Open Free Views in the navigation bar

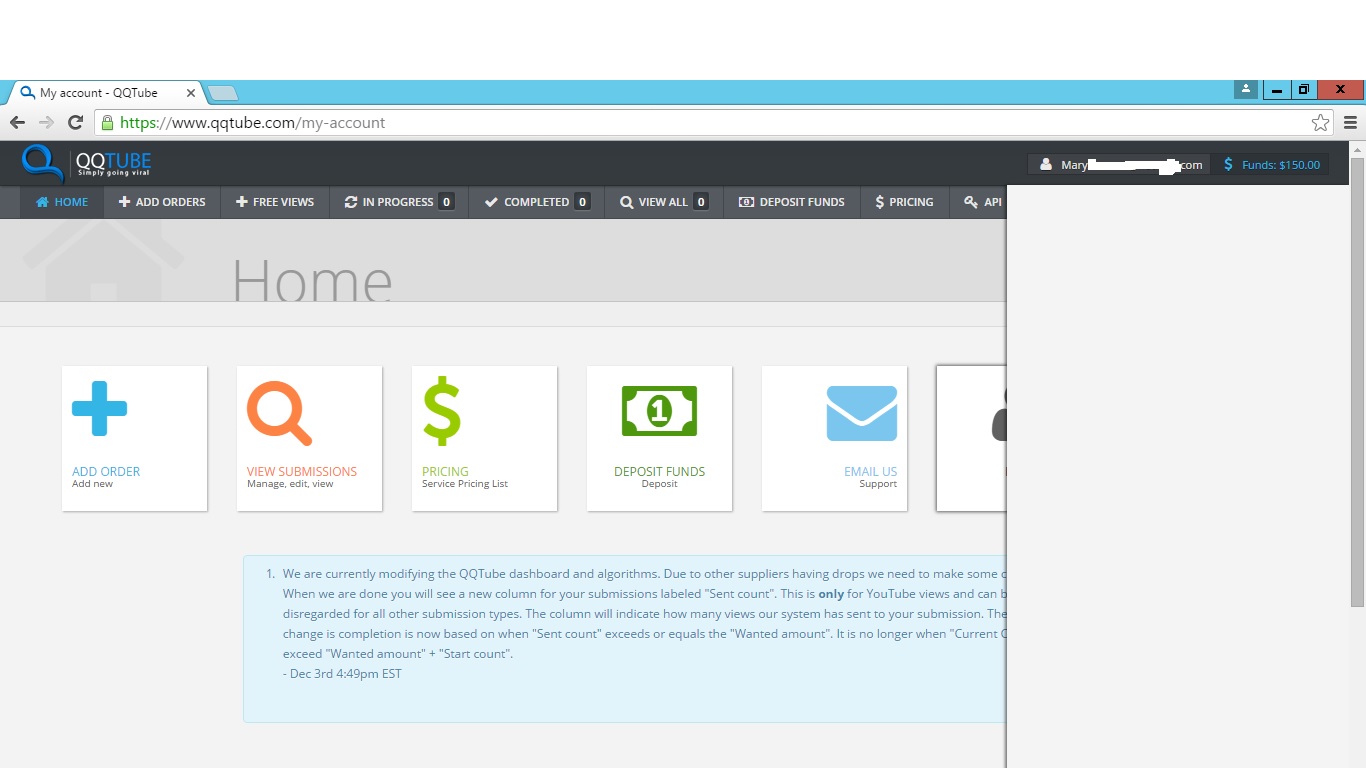(x=275, y=202)
